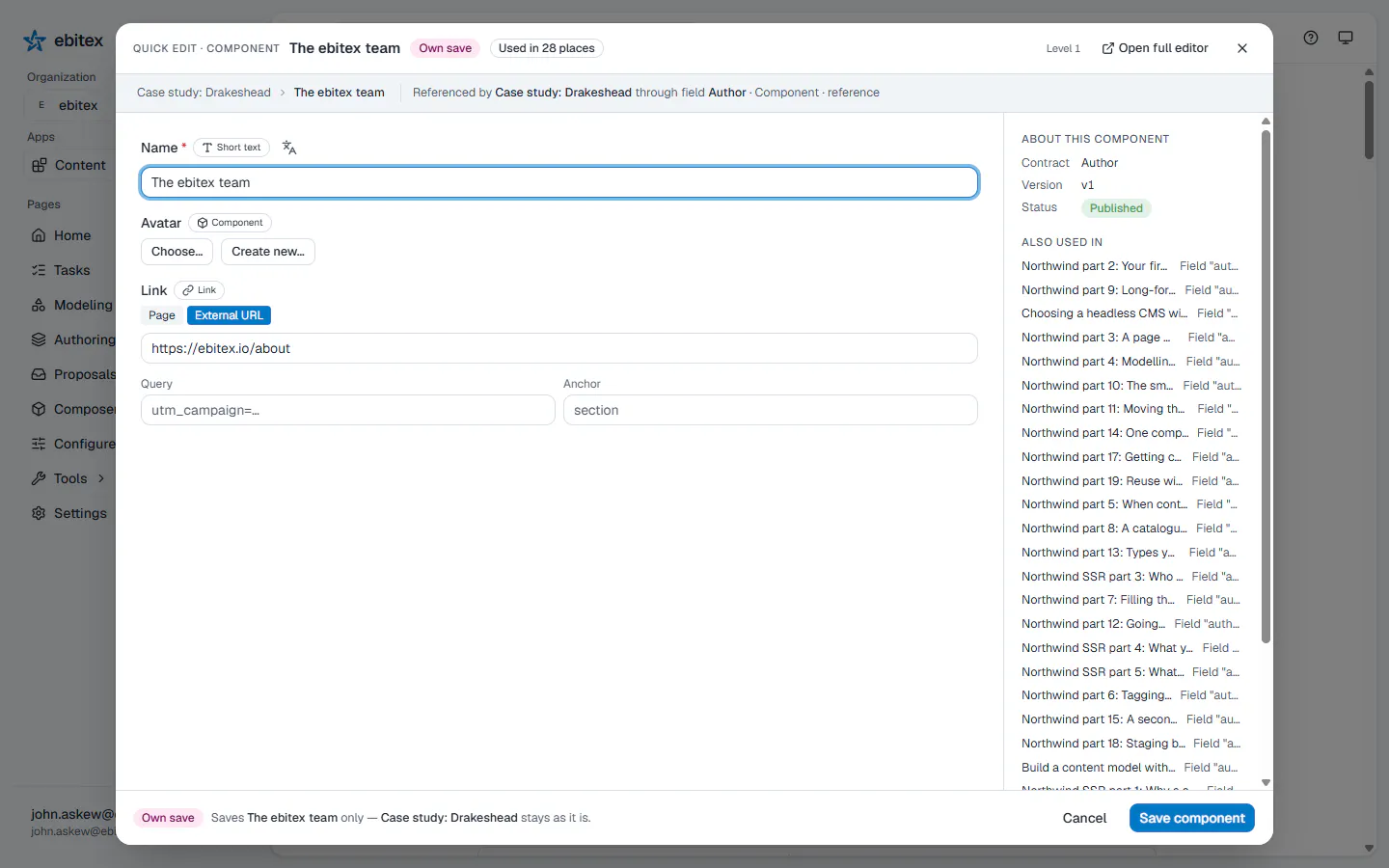Click the Home sidebar icon
The height and width of the screenshot is (868, 1389).
(39, 235)
